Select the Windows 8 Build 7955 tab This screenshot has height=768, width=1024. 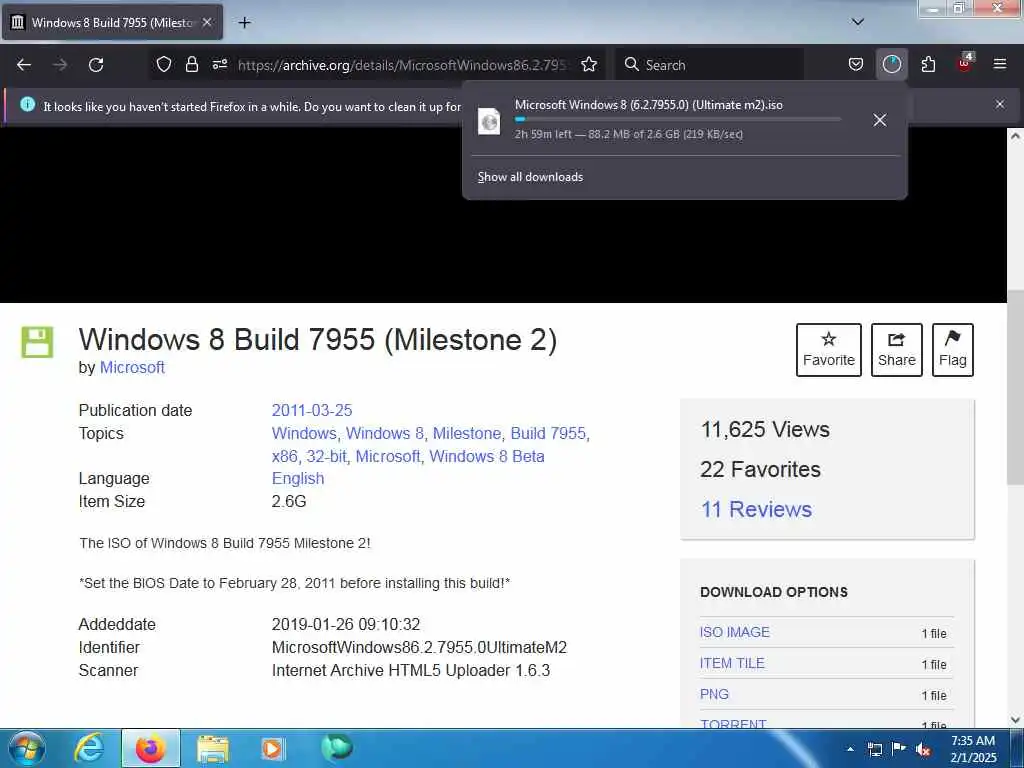click(112, 23)
